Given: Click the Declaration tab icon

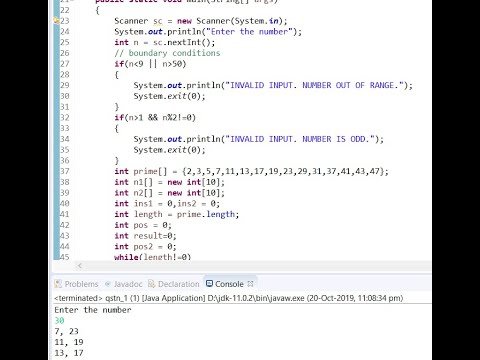Looking at the screenshot, I should (152, 284).
